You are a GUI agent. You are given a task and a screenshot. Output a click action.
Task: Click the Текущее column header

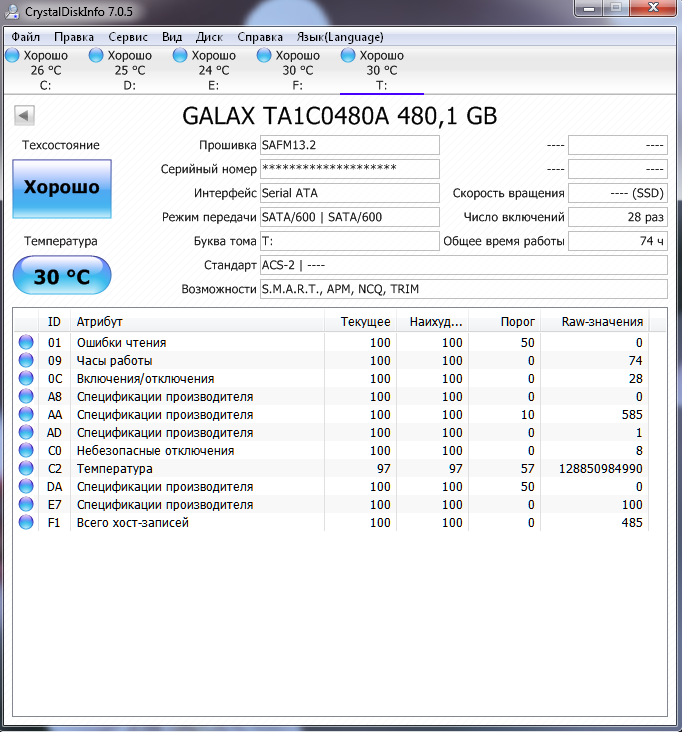(360, 322)
